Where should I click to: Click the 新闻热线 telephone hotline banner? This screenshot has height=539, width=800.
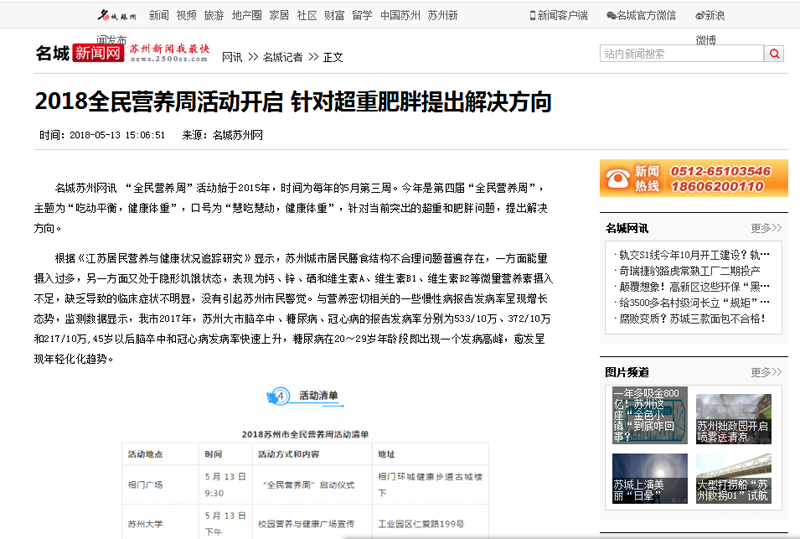tap(686, 178)
